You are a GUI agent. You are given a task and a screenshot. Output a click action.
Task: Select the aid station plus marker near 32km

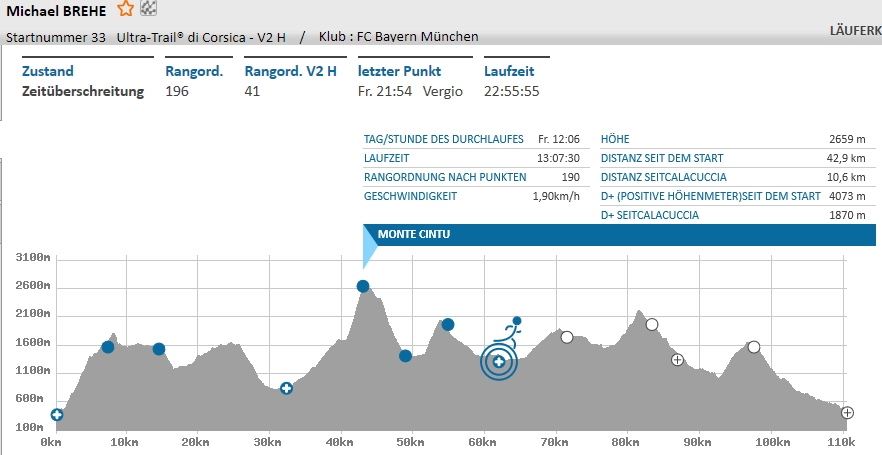(x=286, y=388)
